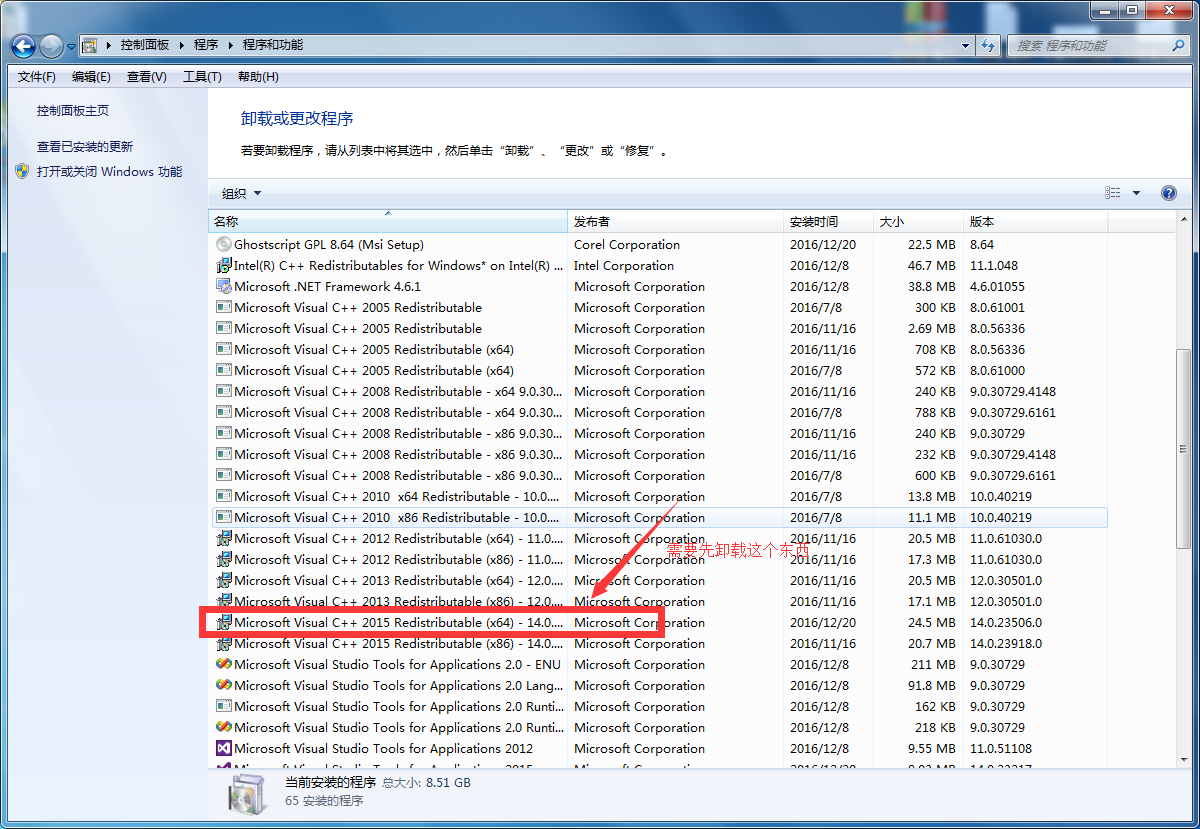Click the view mode icon in the toolbar
1200x829 pixels.
point(1113,193)
